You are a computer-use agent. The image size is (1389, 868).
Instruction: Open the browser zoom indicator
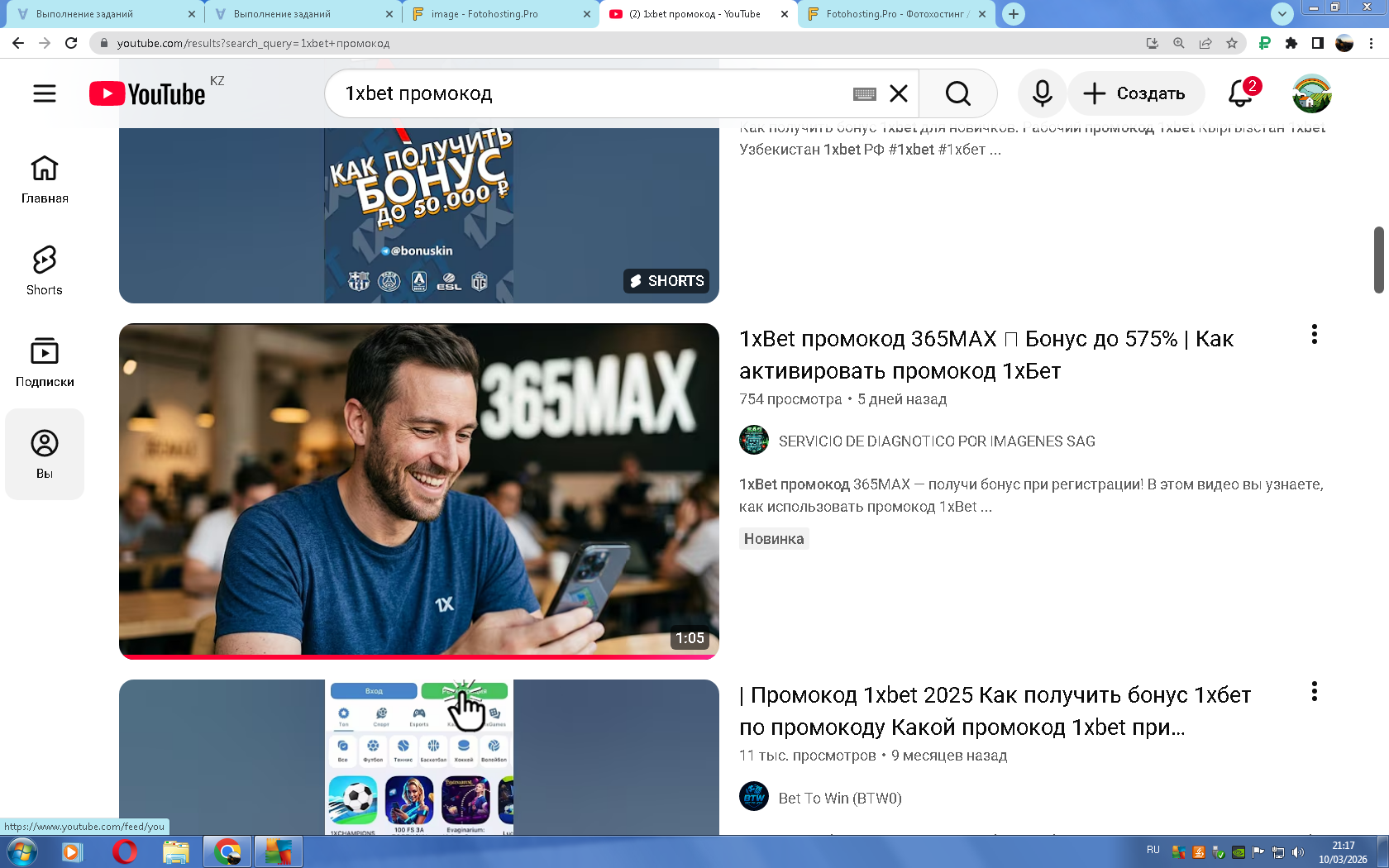coord(1179,43)
